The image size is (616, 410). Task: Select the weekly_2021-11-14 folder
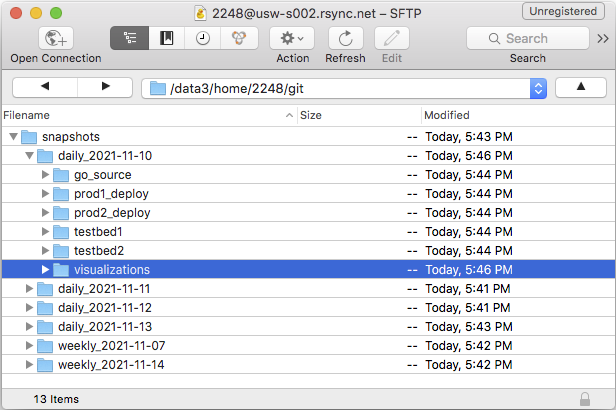click(x=110, y=365)
